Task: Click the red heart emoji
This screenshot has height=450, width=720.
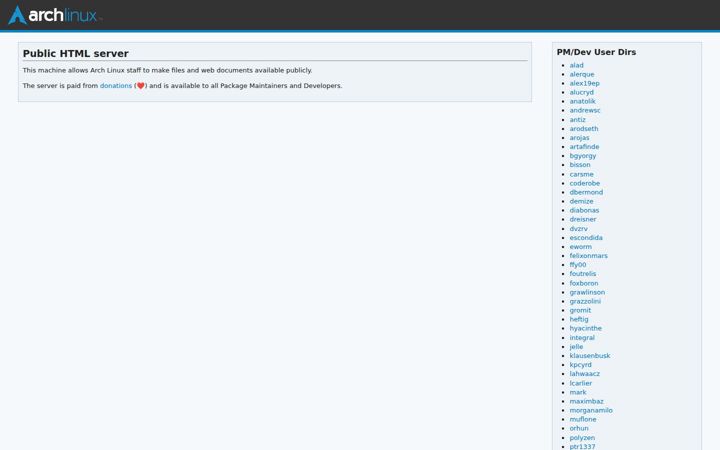Action: [x=141, y=86]
